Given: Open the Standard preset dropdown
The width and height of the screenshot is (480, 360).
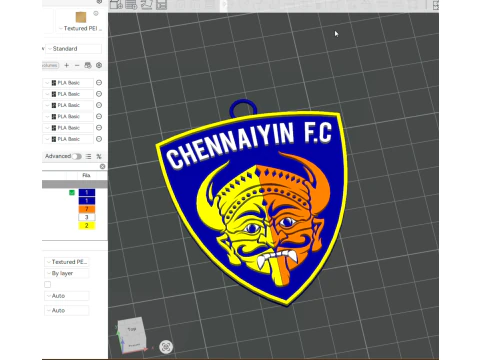Looking at the screenshot, I should [x=73, y=49].
